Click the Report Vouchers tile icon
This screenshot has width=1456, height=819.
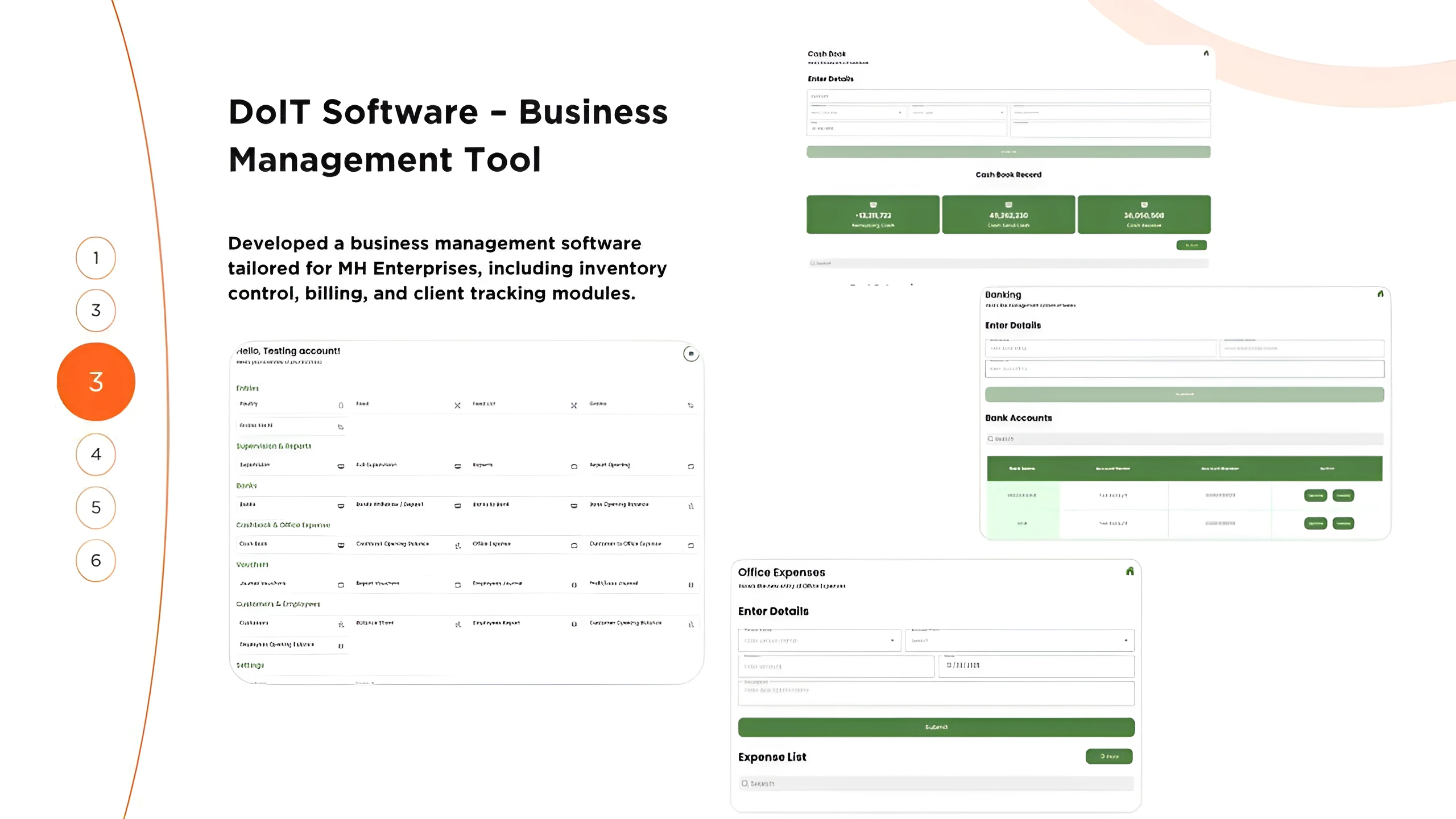(458, 585)
